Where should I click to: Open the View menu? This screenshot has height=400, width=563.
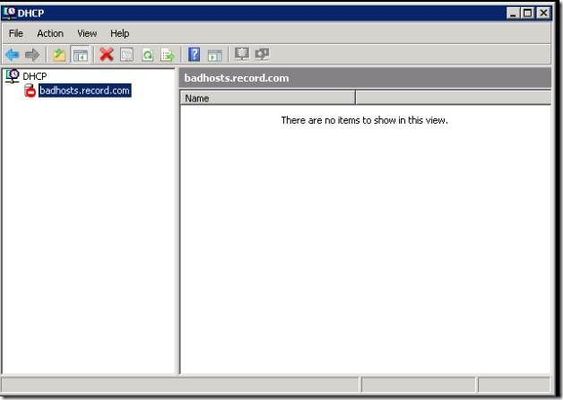pos(87,33)
